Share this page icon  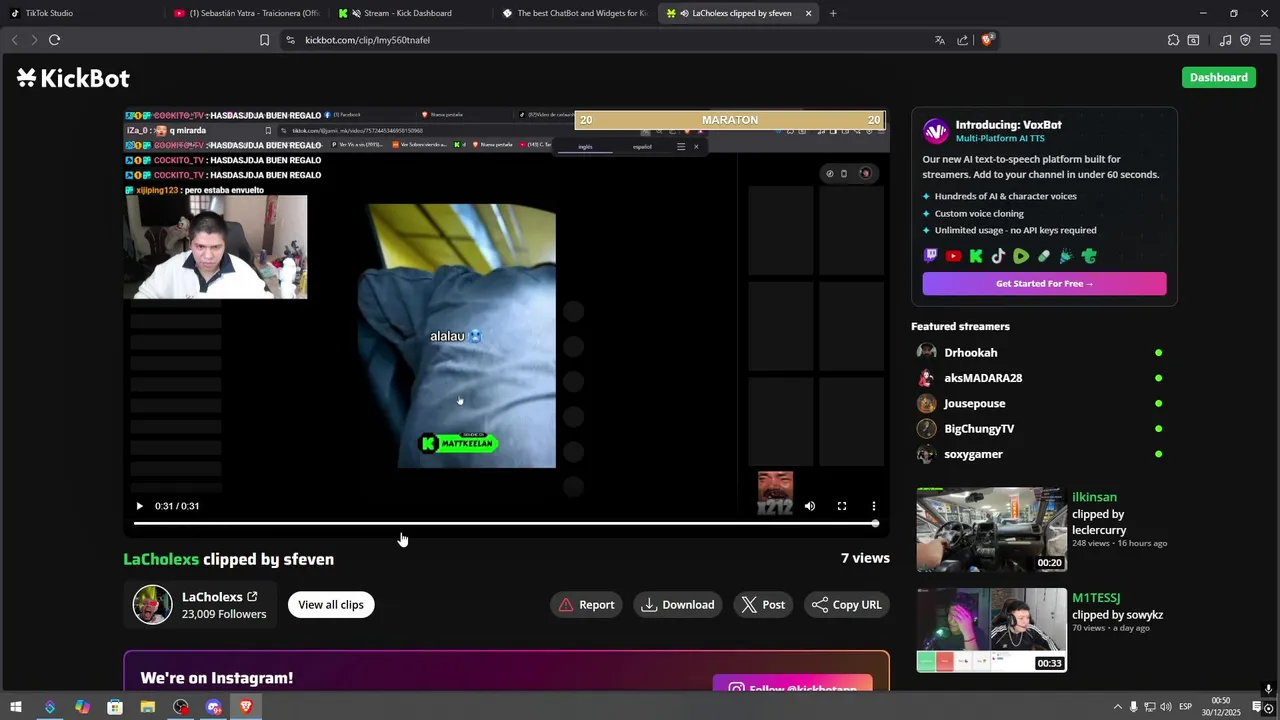tap(962, 40)
